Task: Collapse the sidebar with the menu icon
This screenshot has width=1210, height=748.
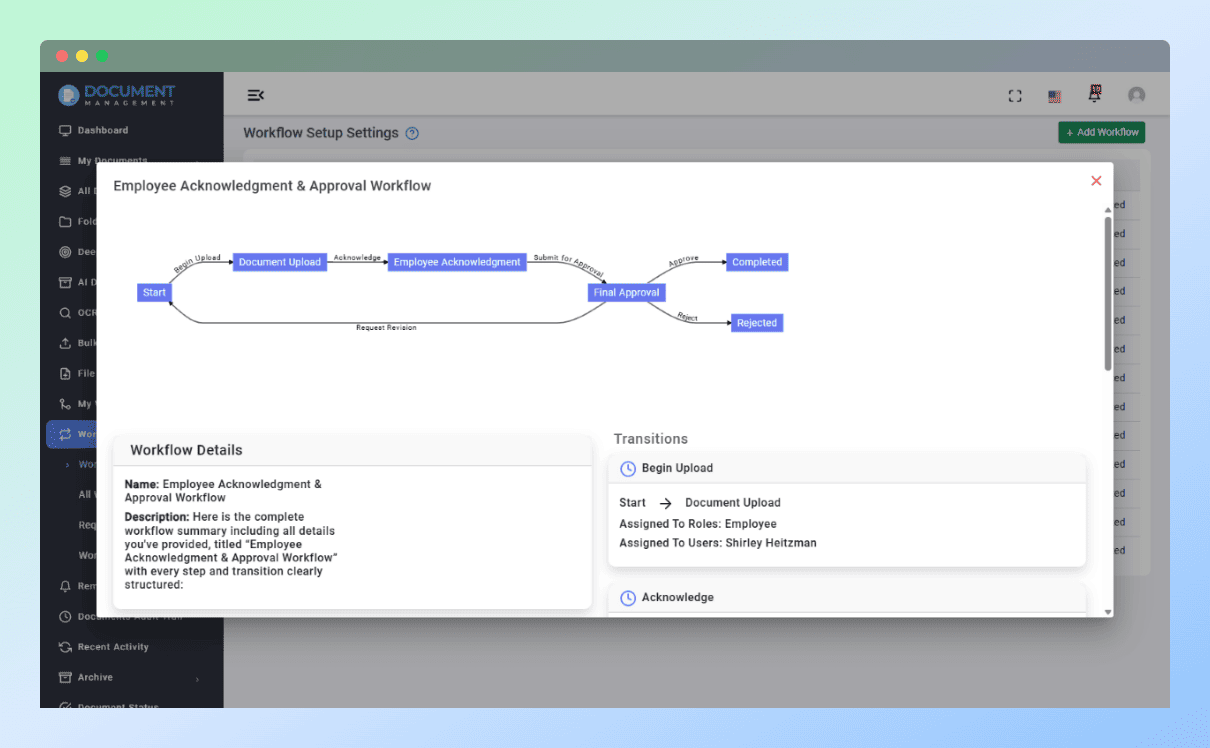Action: (255, 95)
